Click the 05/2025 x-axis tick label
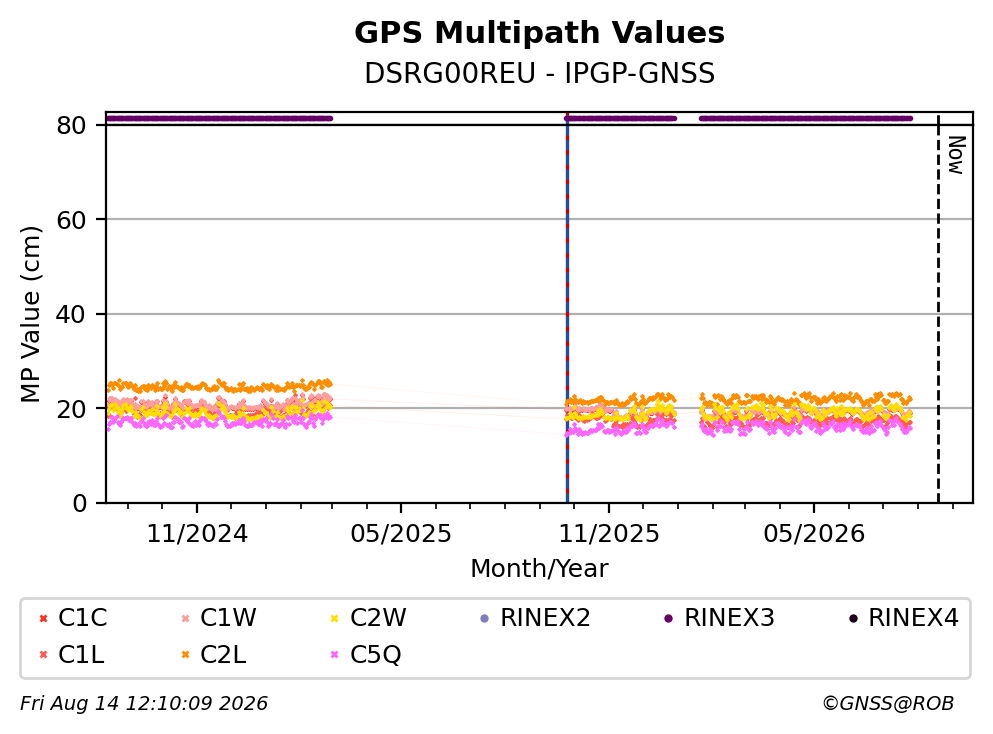 pos(401,534)
